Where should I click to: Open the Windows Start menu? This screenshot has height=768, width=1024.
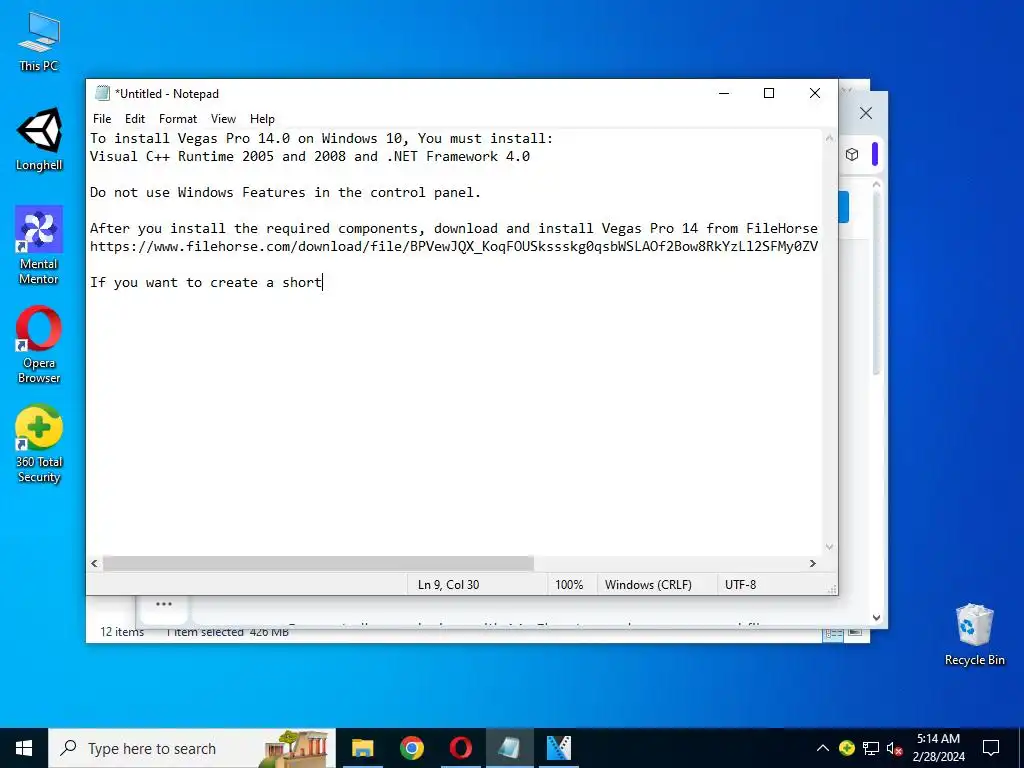pos(24,748)
